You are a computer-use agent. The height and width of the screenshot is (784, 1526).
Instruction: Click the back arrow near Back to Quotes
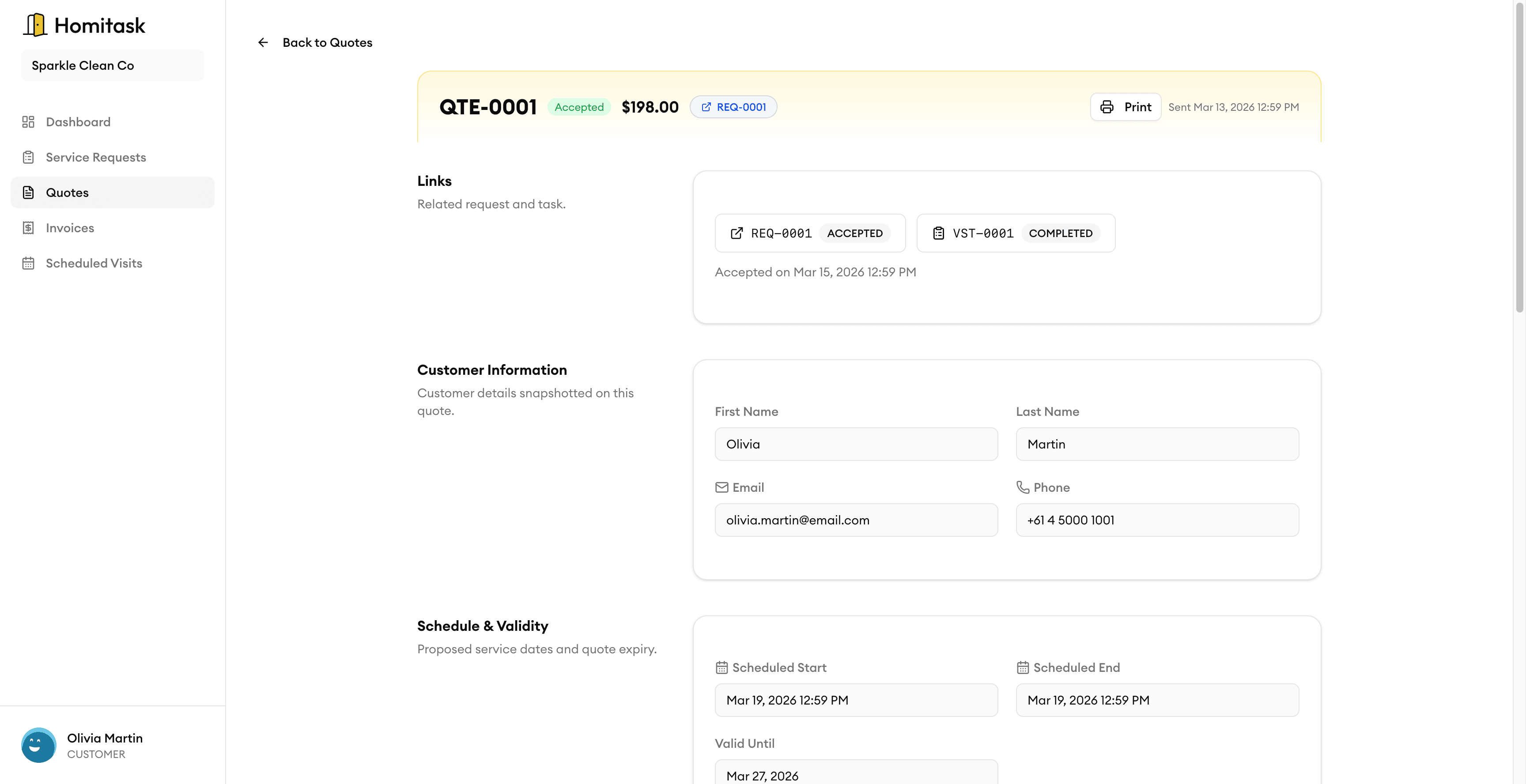[x=263, y=42]
